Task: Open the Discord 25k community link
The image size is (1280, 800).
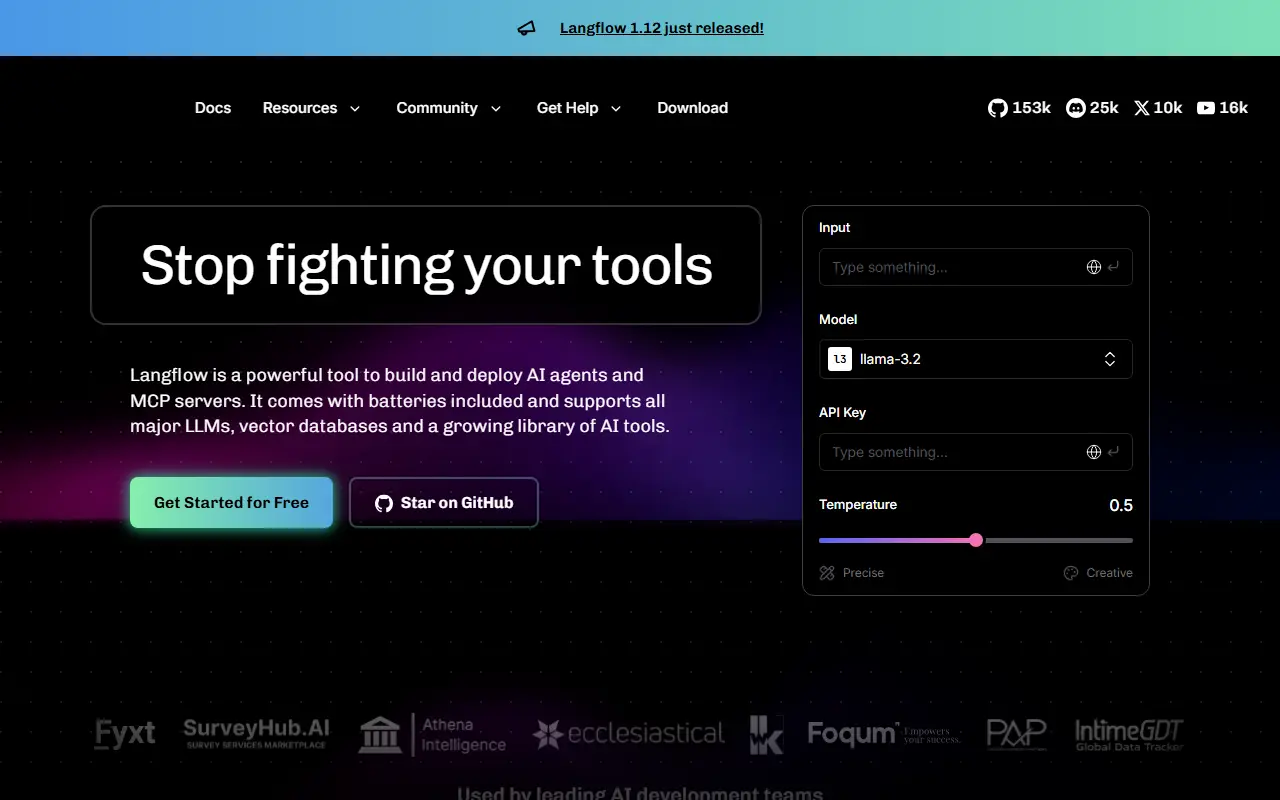Action: tap(1092, 108)
